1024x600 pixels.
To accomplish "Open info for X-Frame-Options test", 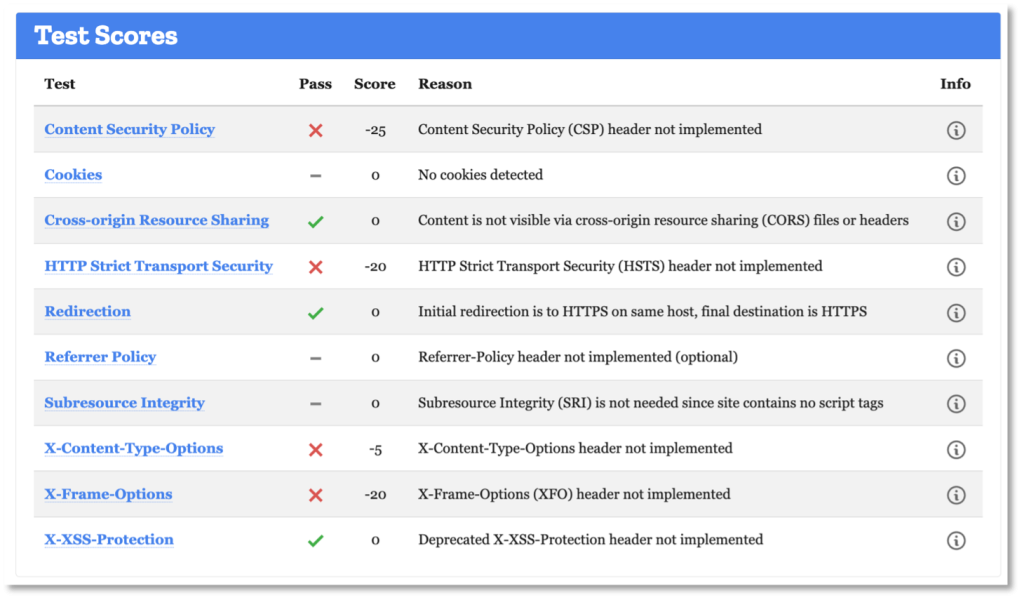I will pyautogui.click(x=957, y=494).
